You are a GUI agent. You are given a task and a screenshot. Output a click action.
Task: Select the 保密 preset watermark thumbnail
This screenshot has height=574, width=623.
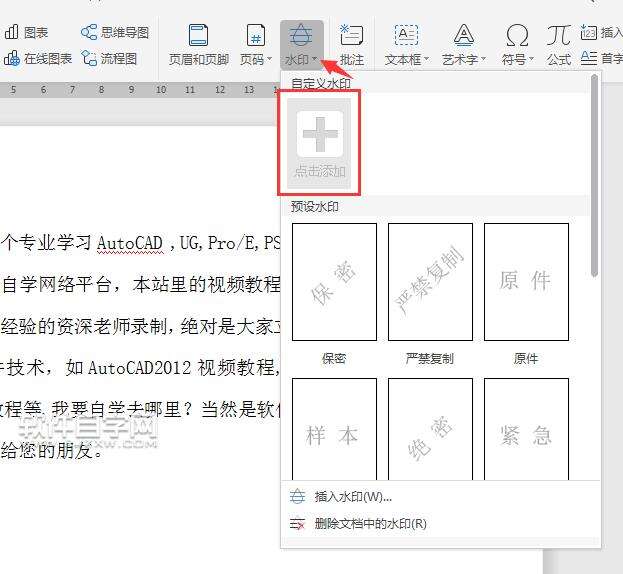click(334, 282)
